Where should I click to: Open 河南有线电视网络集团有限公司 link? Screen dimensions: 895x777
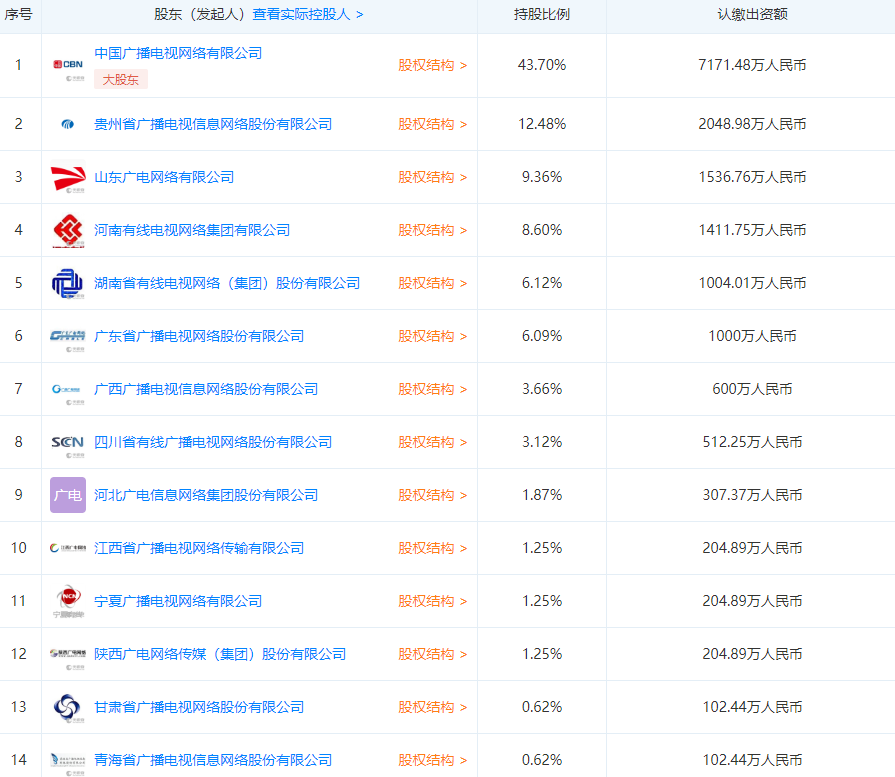click(x=192, y=230)
